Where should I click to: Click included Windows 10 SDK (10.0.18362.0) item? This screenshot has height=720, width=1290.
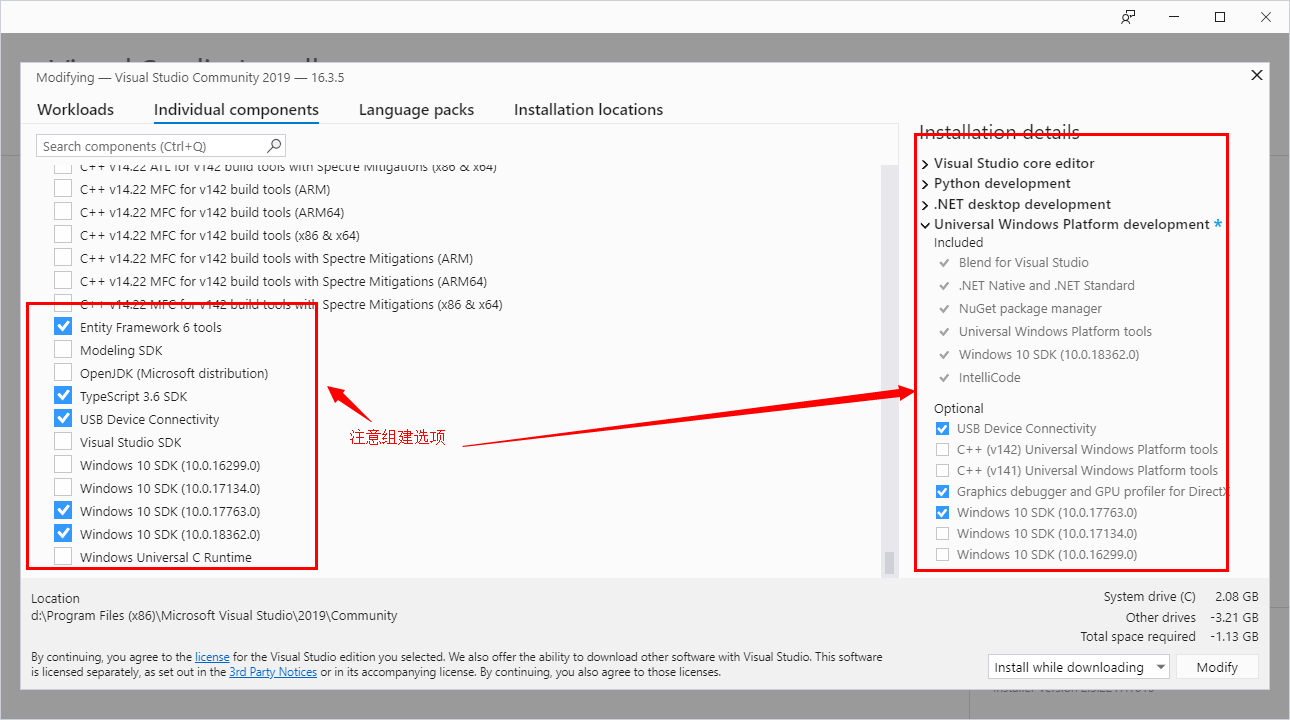pos(1049,354)
